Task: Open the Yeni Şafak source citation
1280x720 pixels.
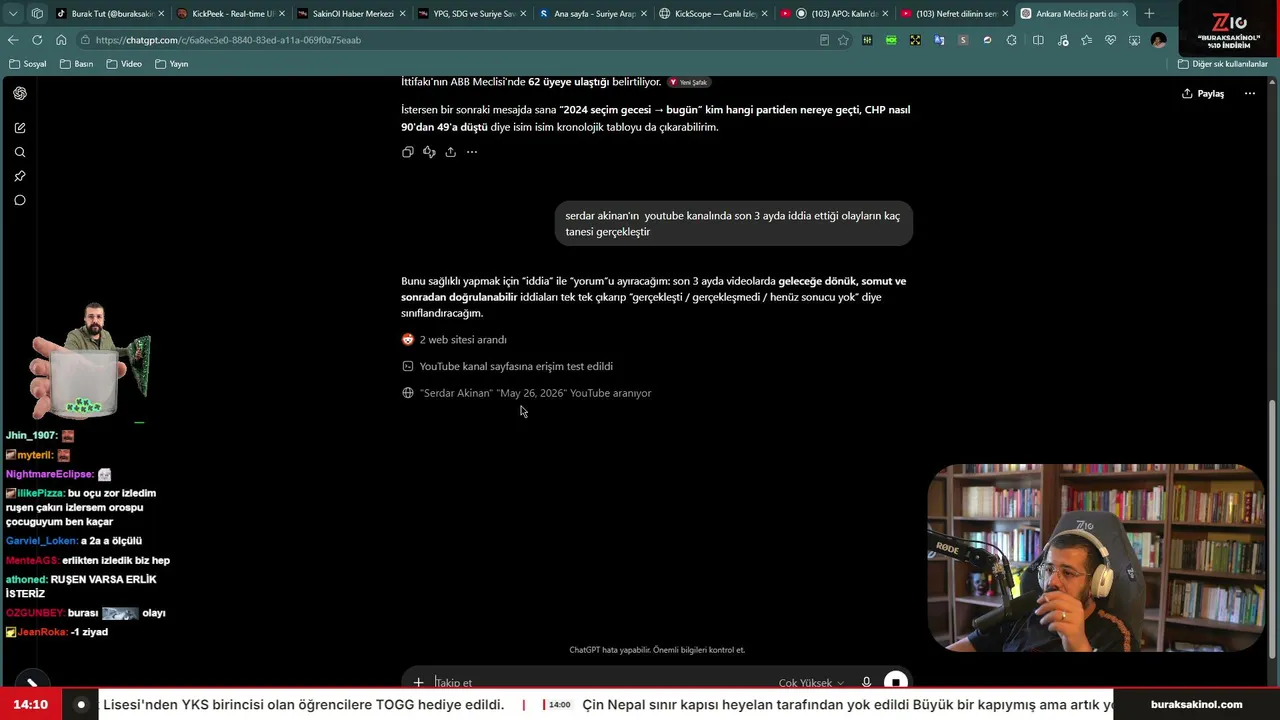Action: [688, 82]
